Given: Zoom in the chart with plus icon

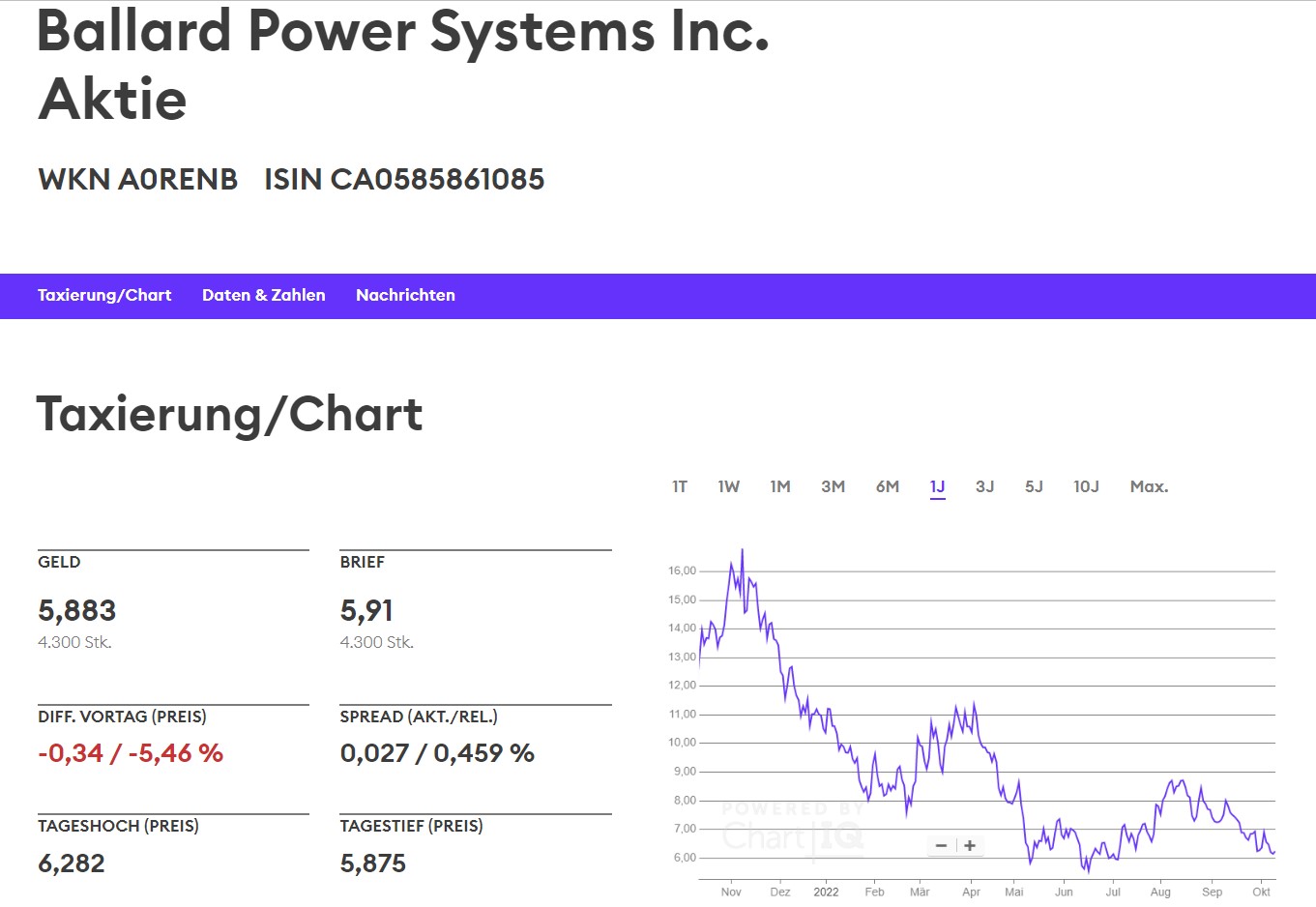Looking at the screenshot, I should coord(970,846).
